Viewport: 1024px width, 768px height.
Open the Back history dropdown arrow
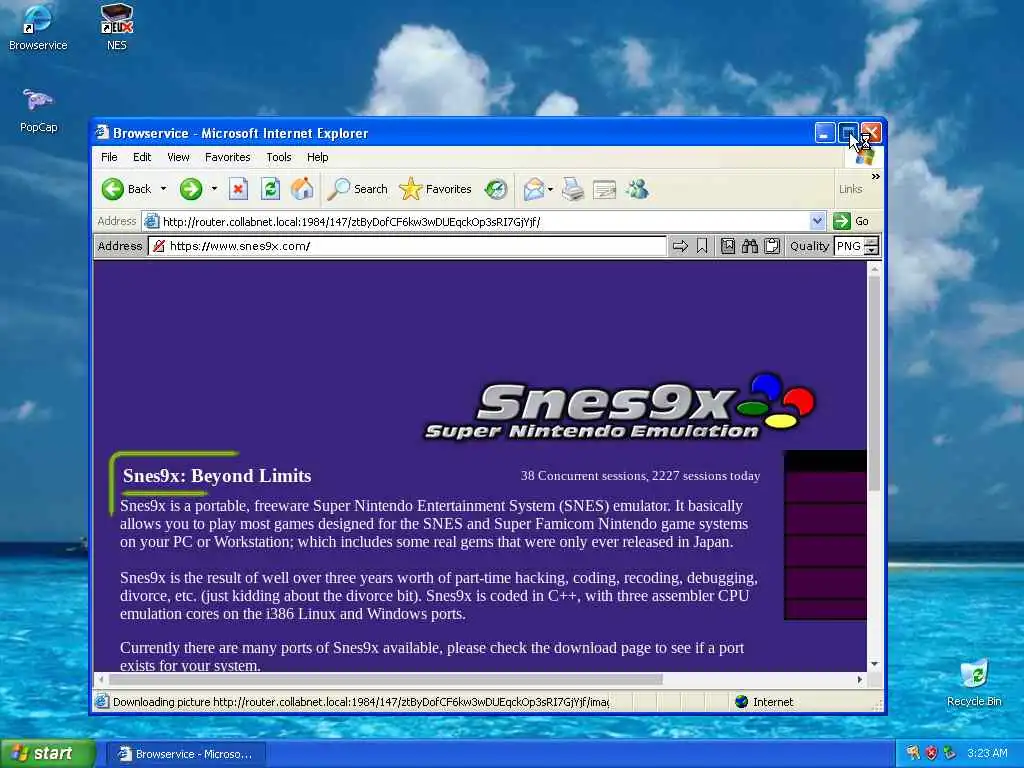[163, 189]
